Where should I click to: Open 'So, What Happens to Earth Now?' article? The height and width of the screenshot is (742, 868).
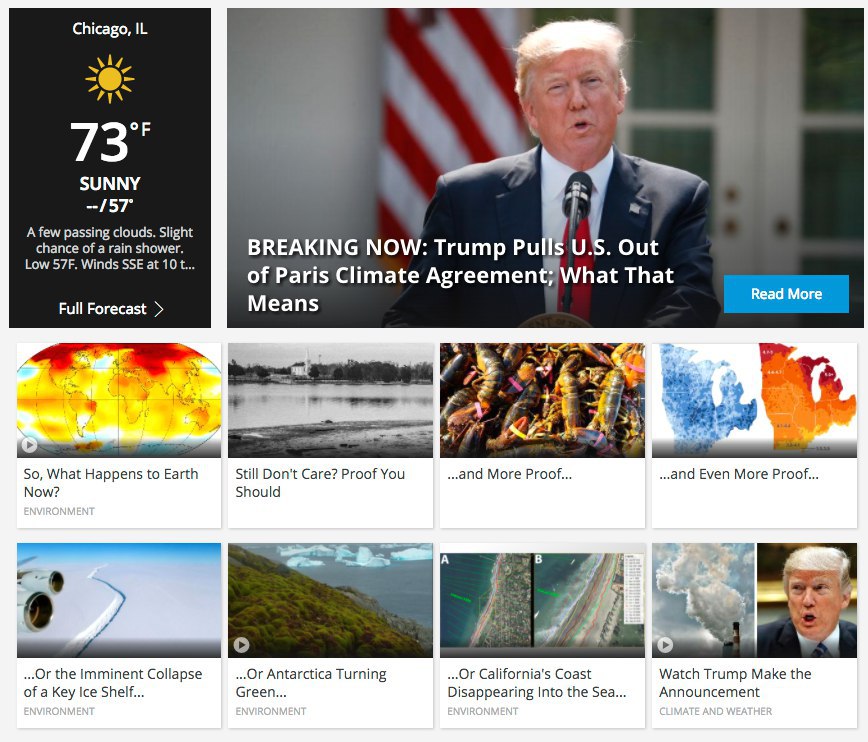pyautogui.click(x=111, y=483)
